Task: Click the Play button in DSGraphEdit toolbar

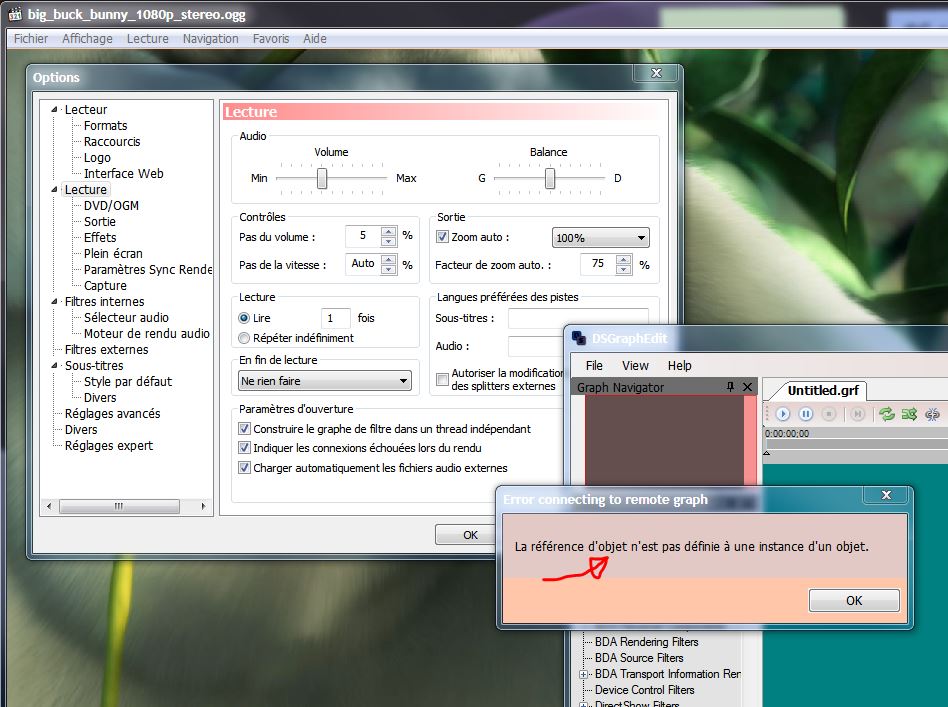Action: [x=783, y=414]
